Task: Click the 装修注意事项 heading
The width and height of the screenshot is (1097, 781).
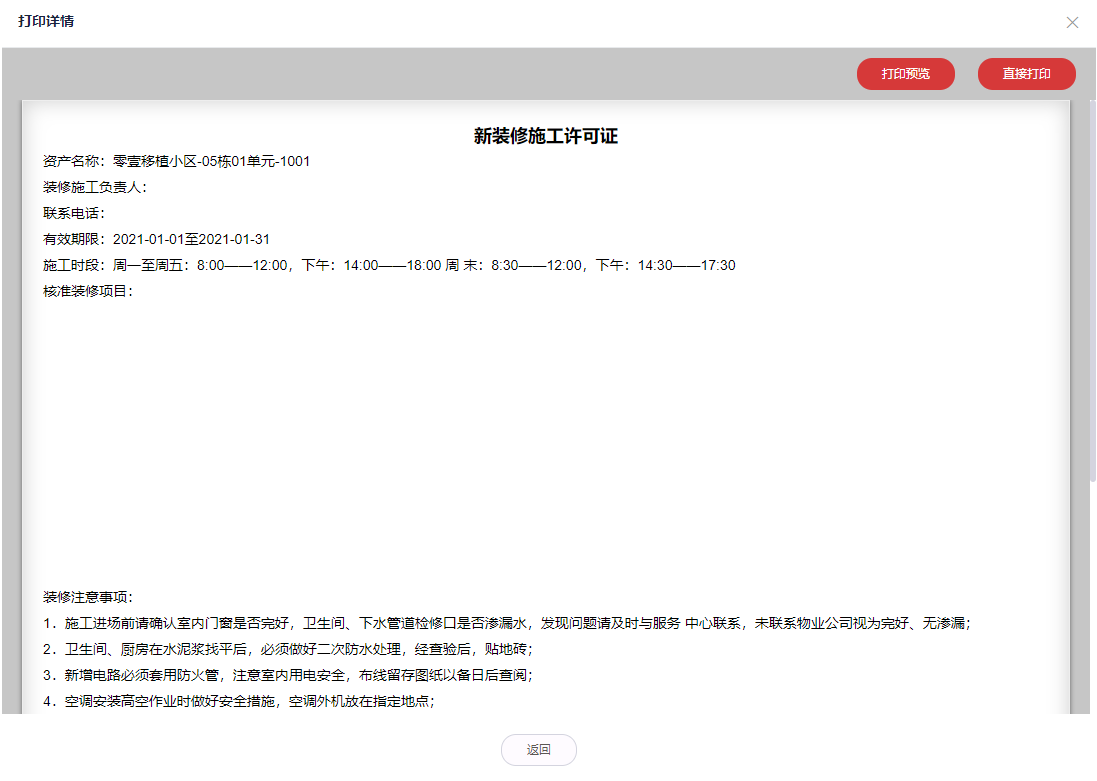Action: pyautogui.click(x=88, y=597)
